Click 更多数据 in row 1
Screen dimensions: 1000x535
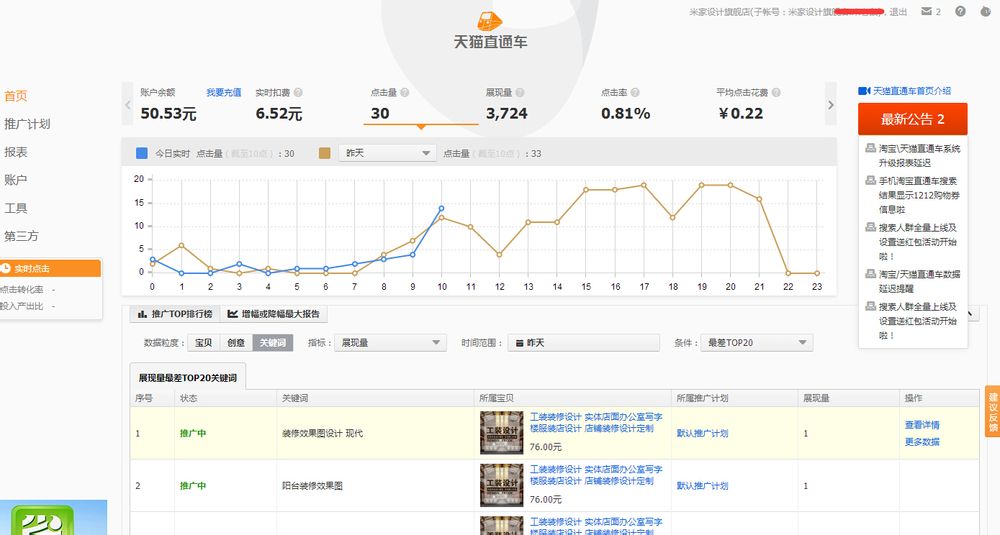coord(922,441)
